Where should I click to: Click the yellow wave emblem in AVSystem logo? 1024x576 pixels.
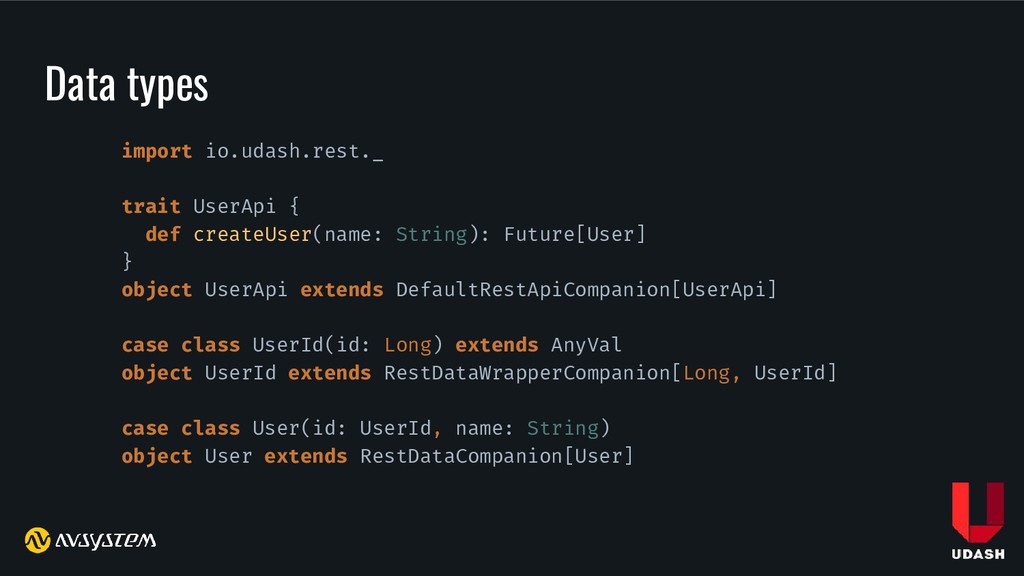pyautogui.click(x=38, y=540)
